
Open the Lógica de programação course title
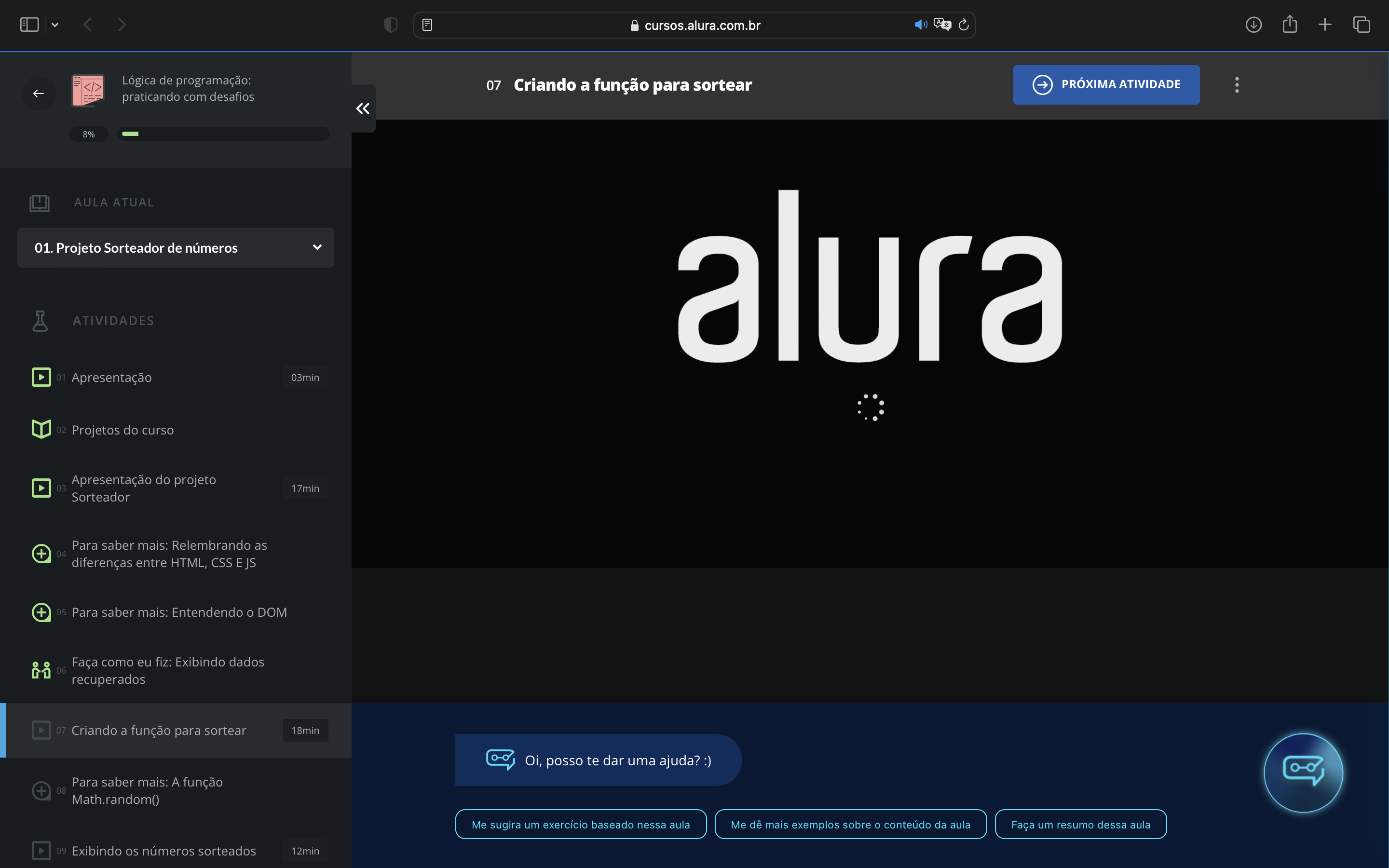click(188, 88)
